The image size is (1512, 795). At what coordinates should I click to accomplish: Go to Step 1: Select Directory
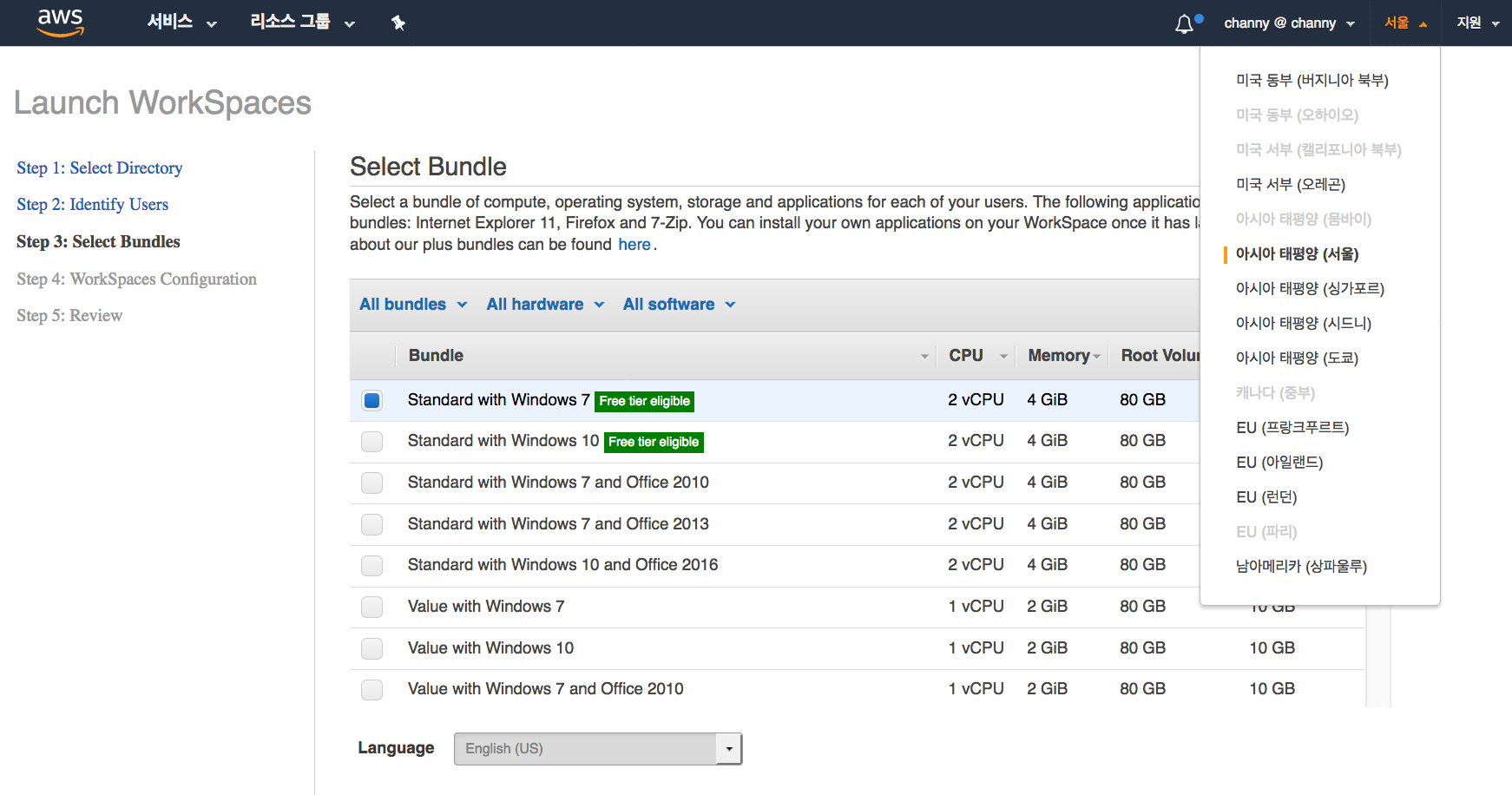[100, 168]
